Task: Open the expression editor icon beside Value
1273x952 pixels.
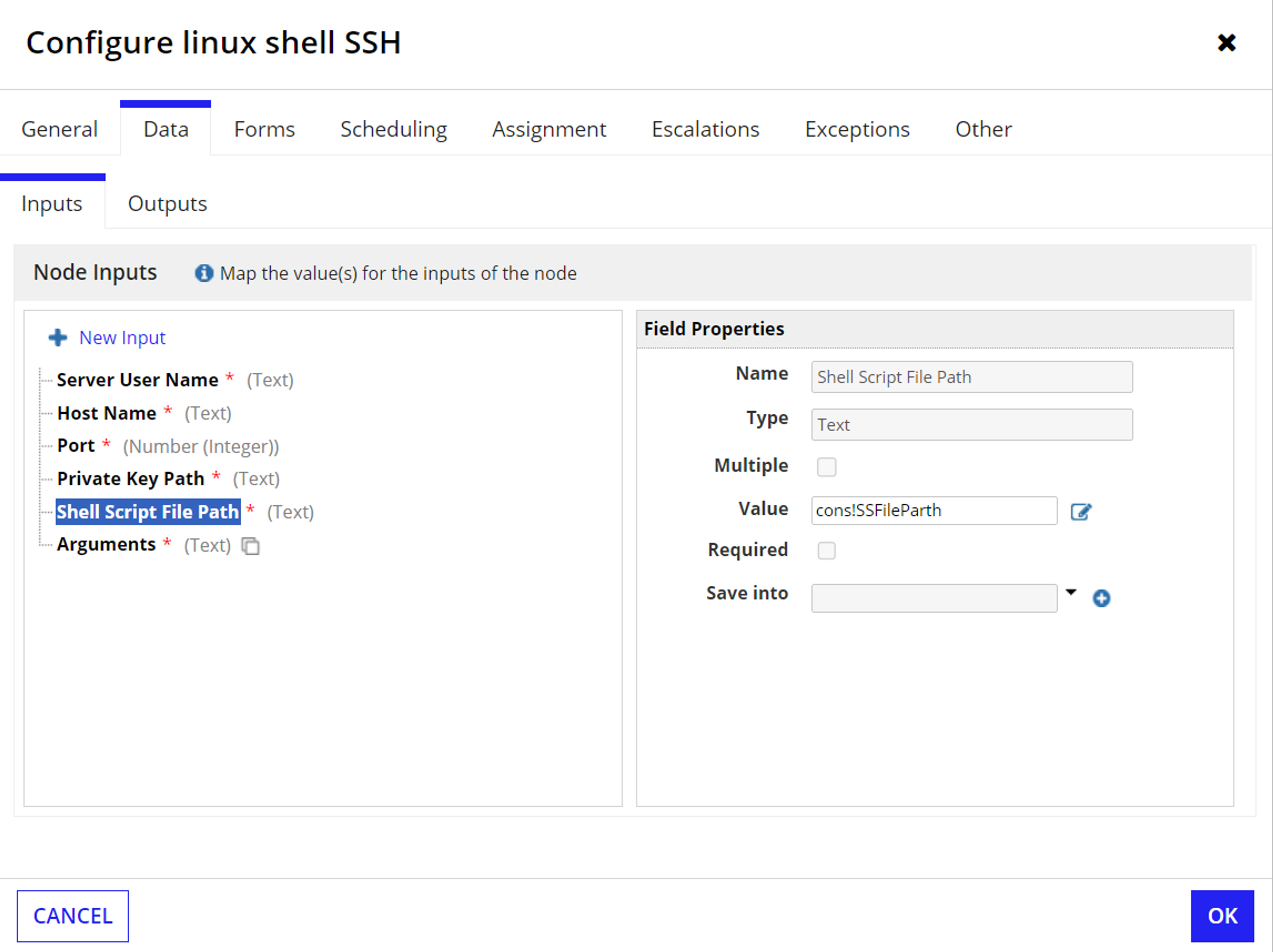Action: [1081, 511]
